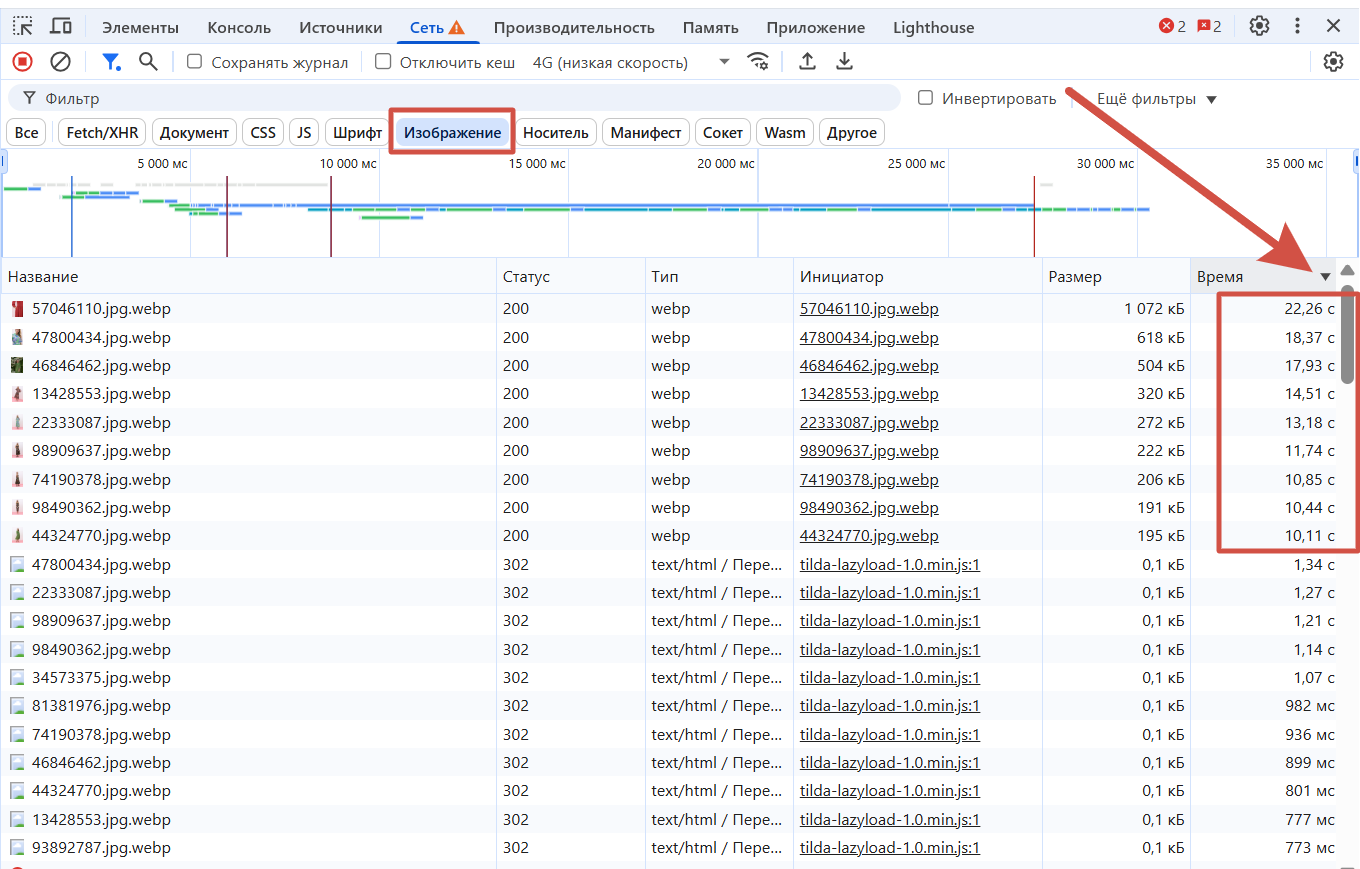This screenshot has width=1360, height=869.
Task: Enable the Сохранять журнал checkbox
Action: pyautogui.click(x=195, y=62)
